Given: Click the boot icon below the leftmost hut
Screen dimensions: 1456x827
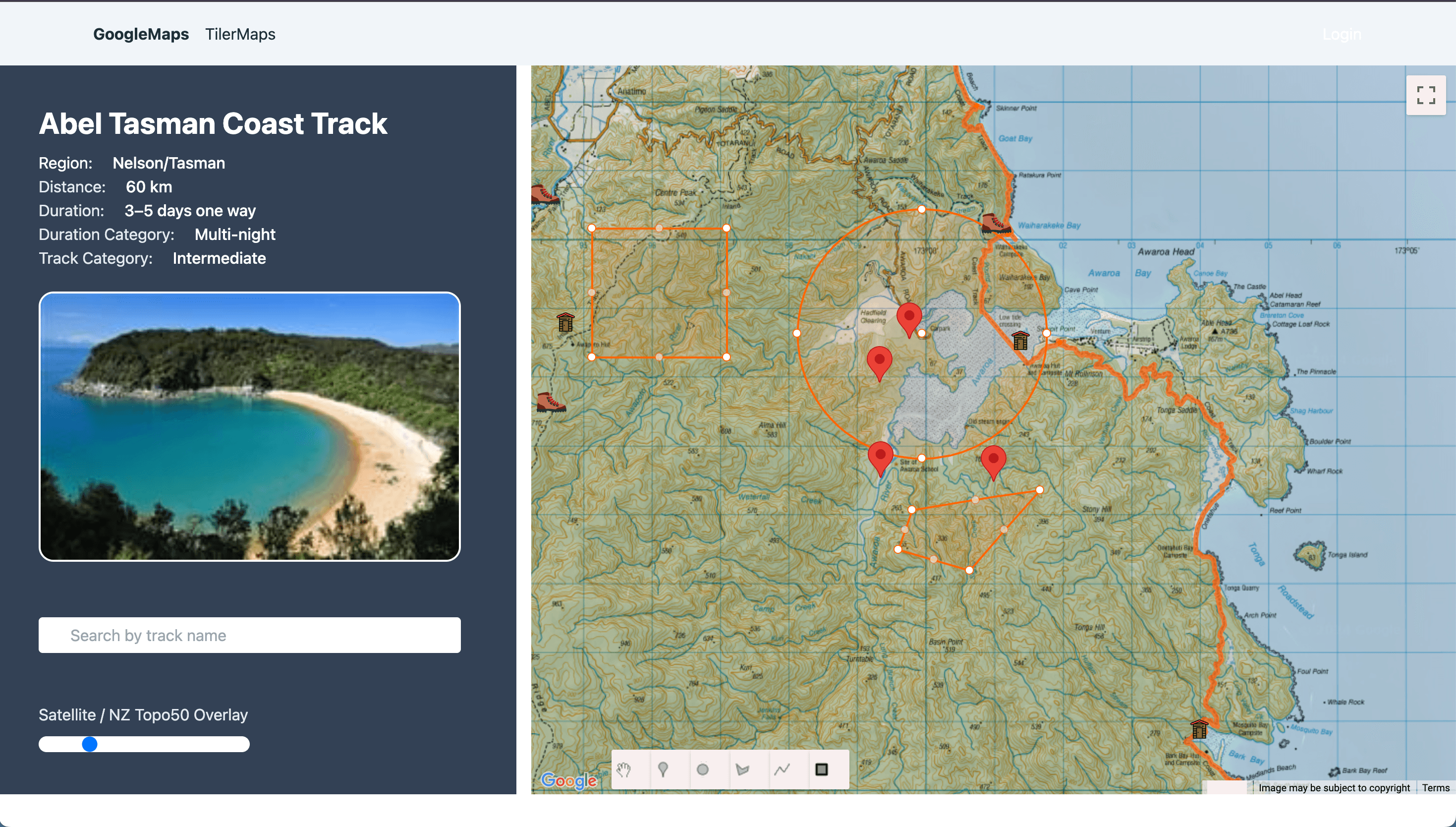Looking at the screenshot, I should click(x=551, y=402).
